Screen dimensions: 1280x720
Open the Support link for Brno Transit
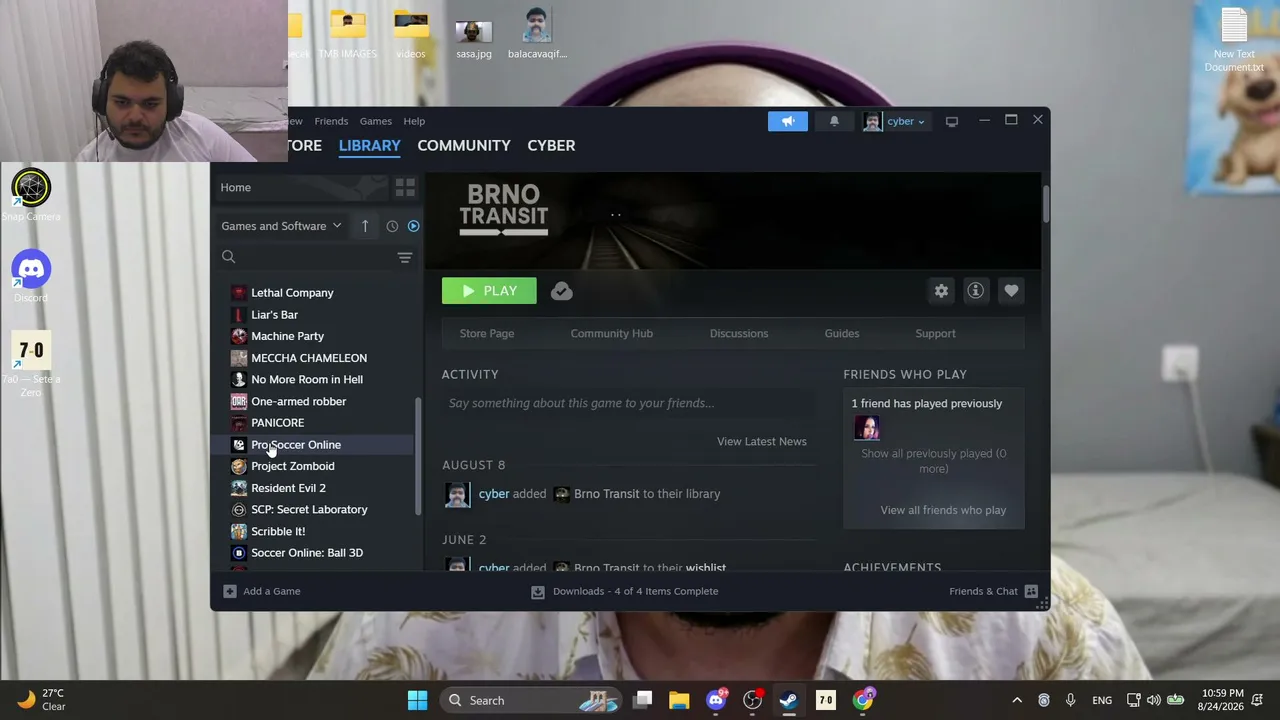click(935, 333)
